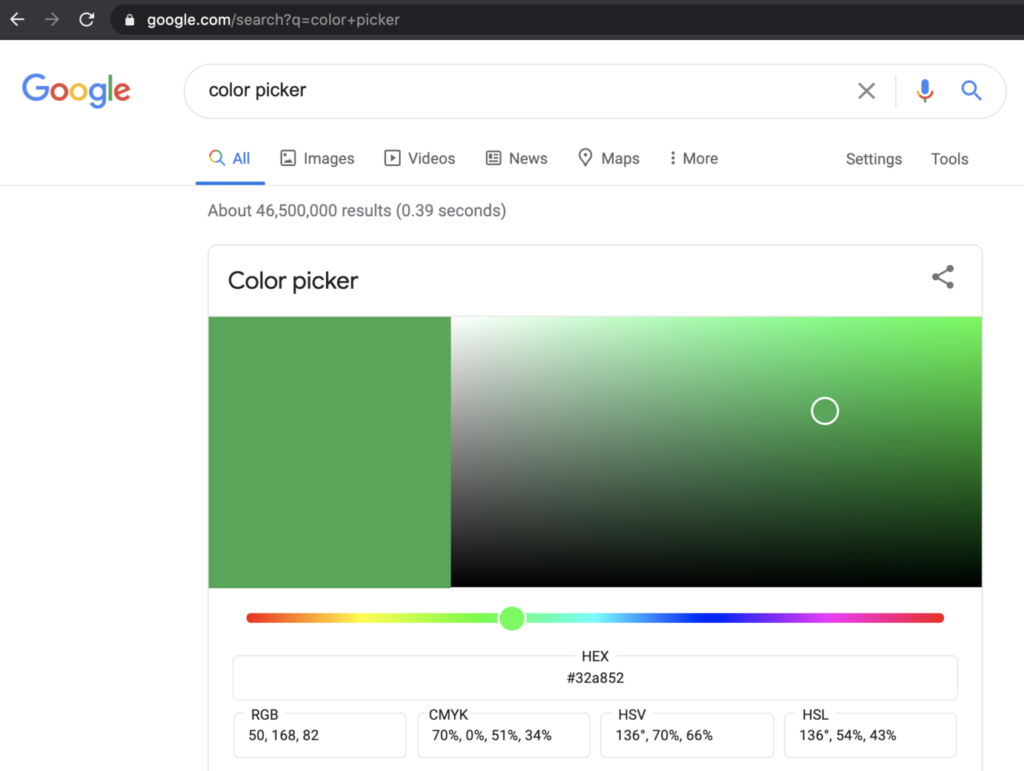
Task: Click the HEX value field
Action: [x=594, y=678]
